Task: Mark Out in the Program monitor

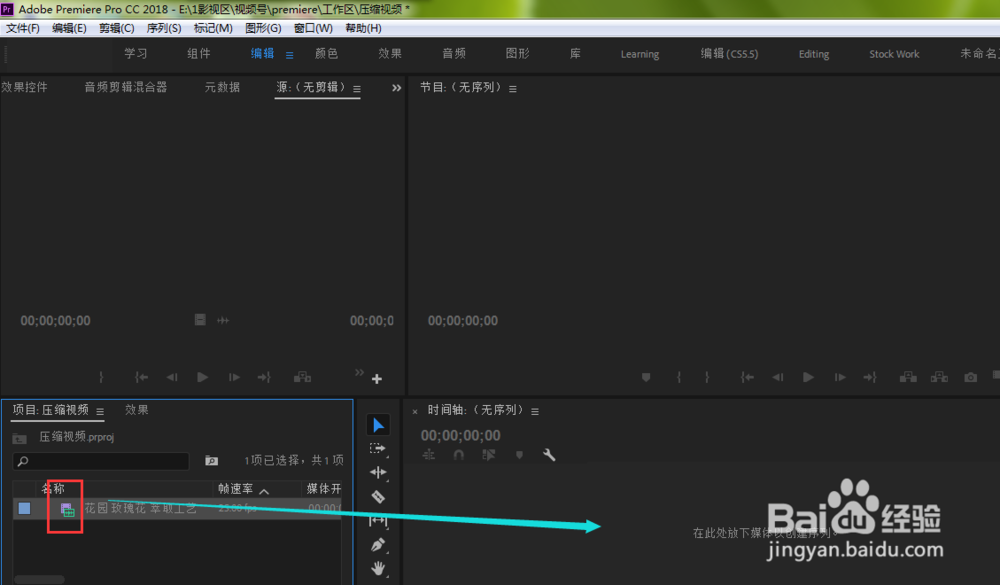Action: [x=707, y=377]
